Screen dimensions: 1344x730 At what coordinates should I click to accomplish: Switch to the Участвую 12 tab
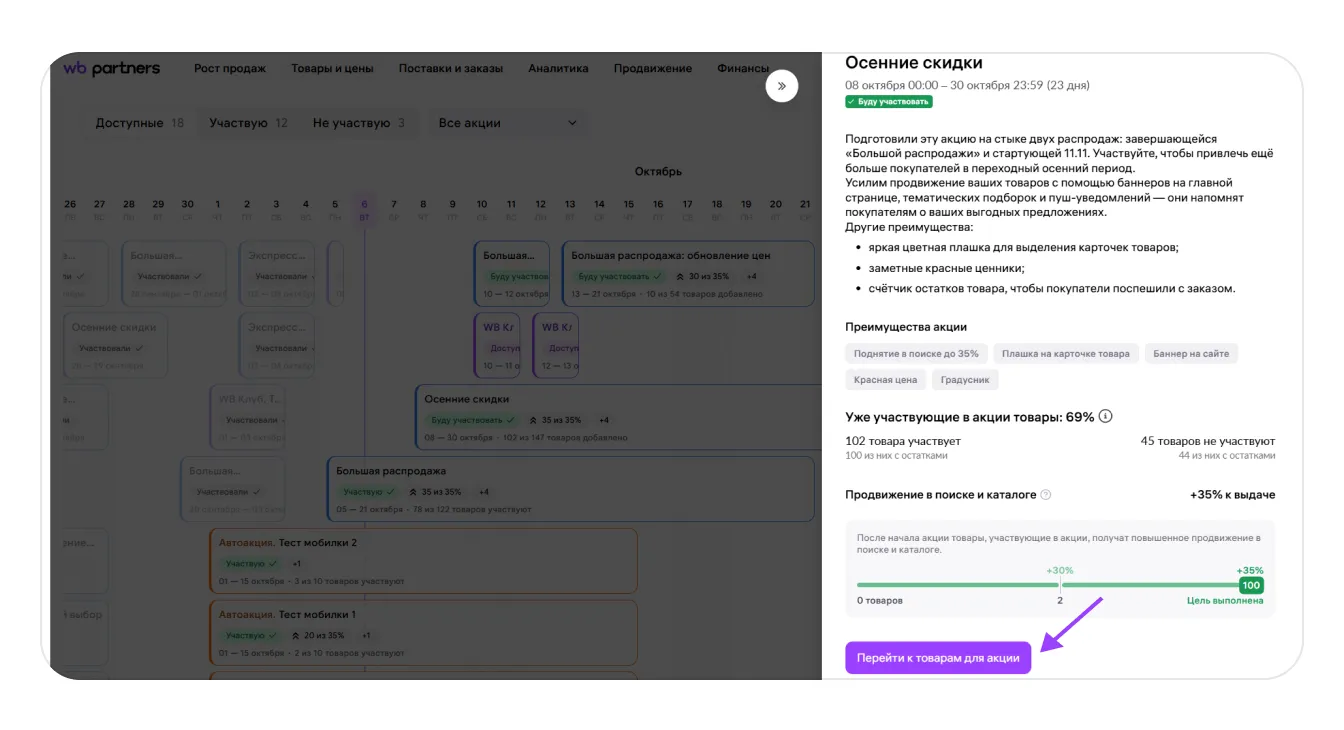coord(248,123)
